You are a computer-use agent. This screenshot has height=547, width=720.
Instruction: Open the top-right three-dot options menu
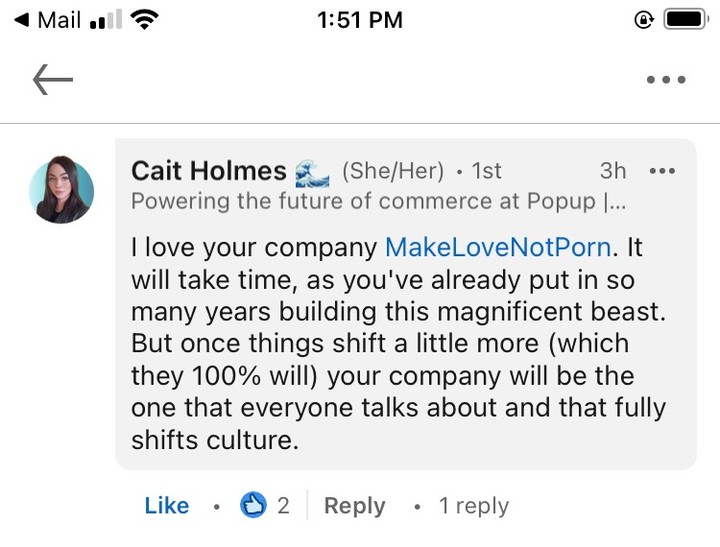(665, 80)
